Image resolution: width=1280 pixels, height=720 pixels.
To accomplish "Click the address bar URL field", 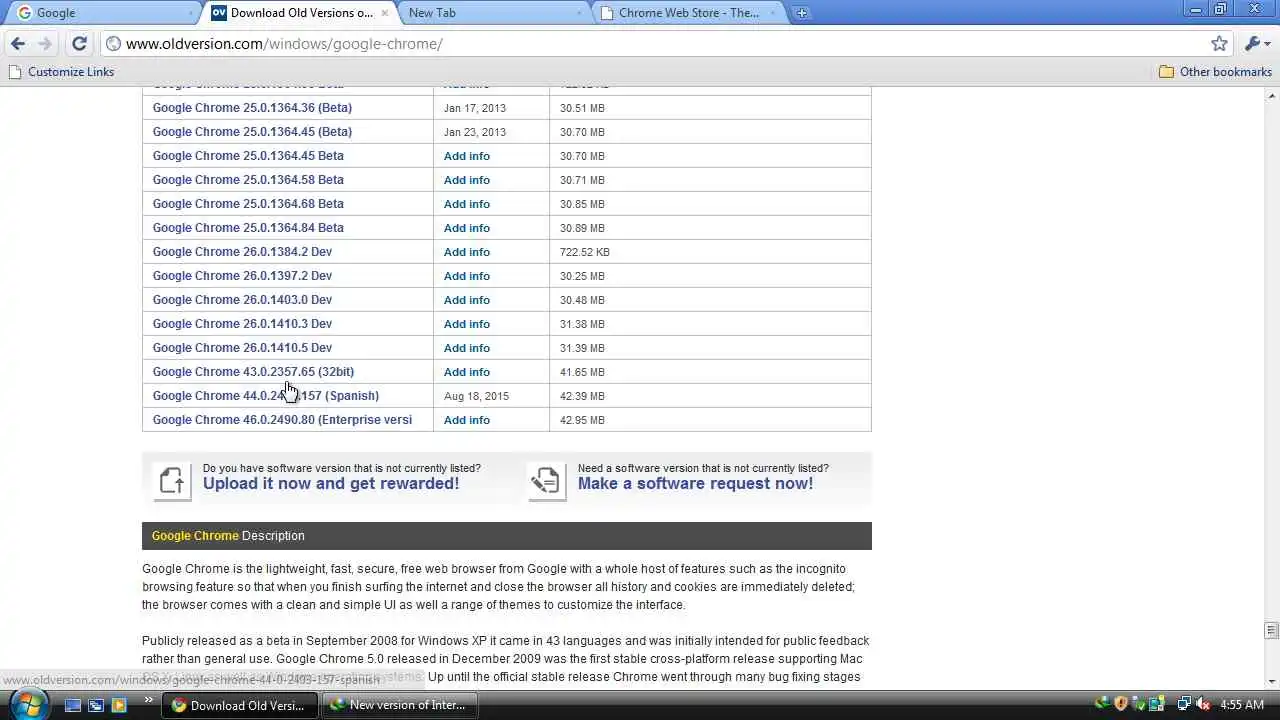I will point(655,44).
